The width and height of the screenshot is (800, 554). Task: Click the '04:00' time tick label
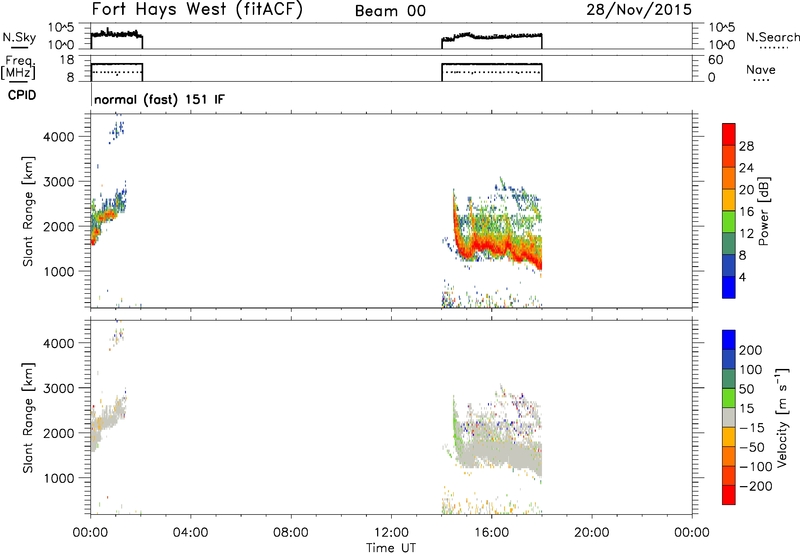coord(190,533)
